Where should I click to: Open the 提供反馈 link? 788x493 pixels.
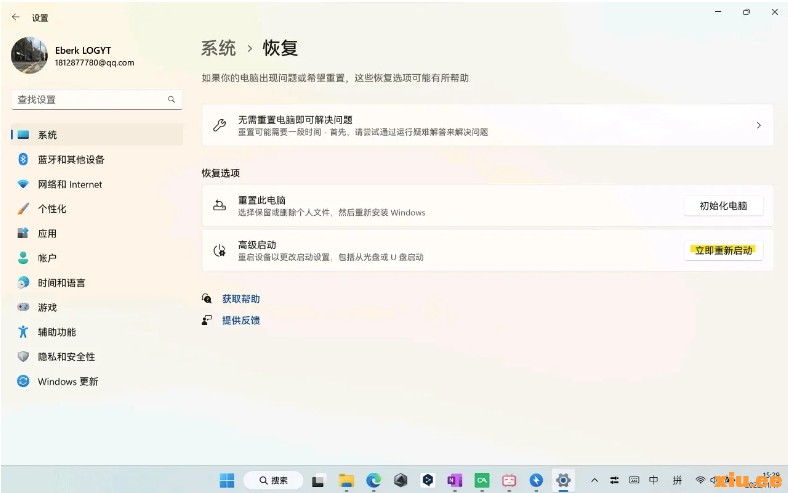(x=240, y=320)
